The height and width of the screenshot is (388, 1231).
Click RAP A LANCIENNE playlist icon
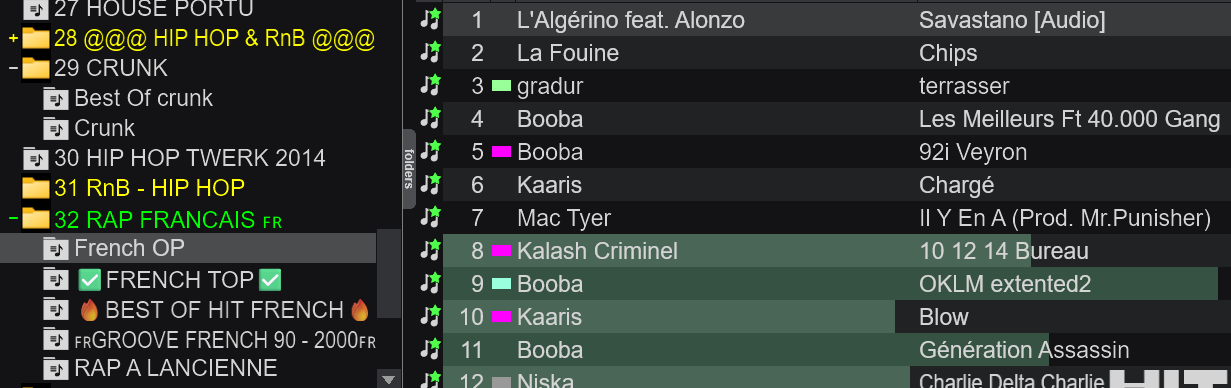click(55, 368)
